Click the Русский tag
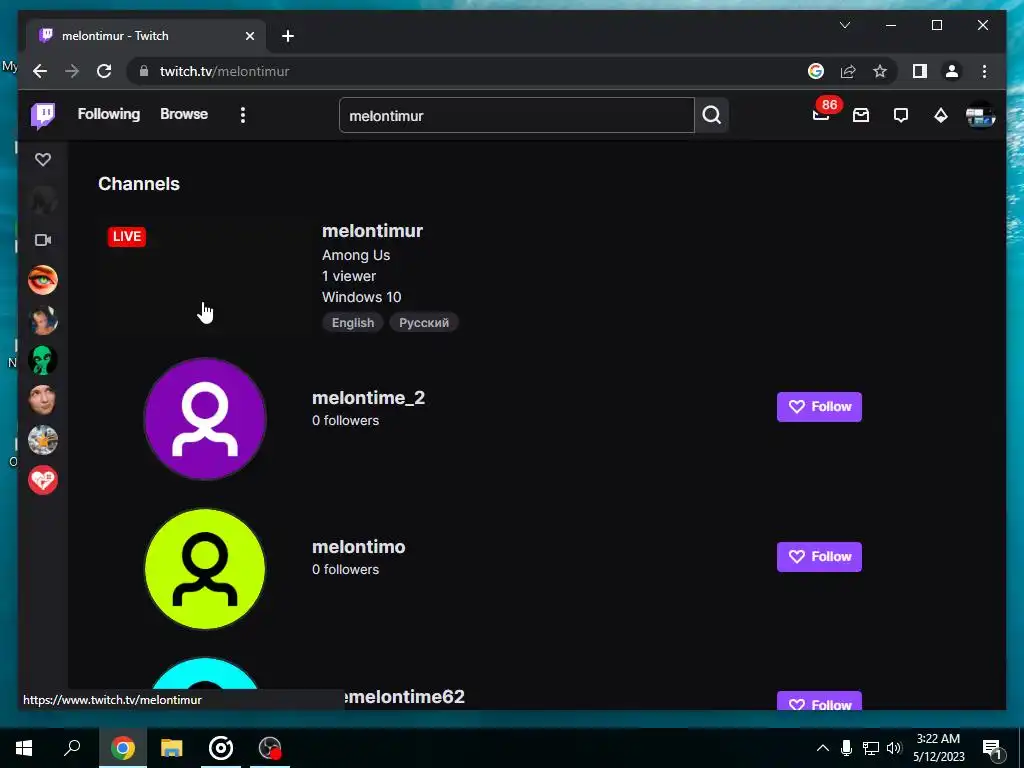This screenshot has width=1024, height=768. click(x=424, y=323)
